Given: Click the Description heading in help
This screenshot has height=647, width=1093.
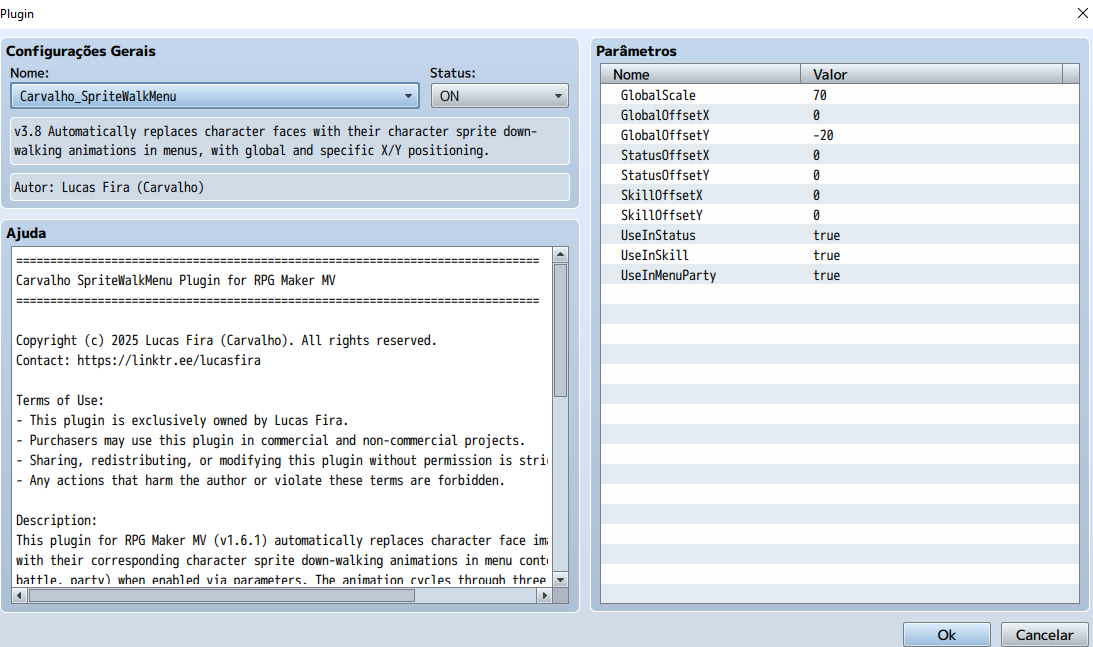Looking at the screenshot, I should 56,520.
